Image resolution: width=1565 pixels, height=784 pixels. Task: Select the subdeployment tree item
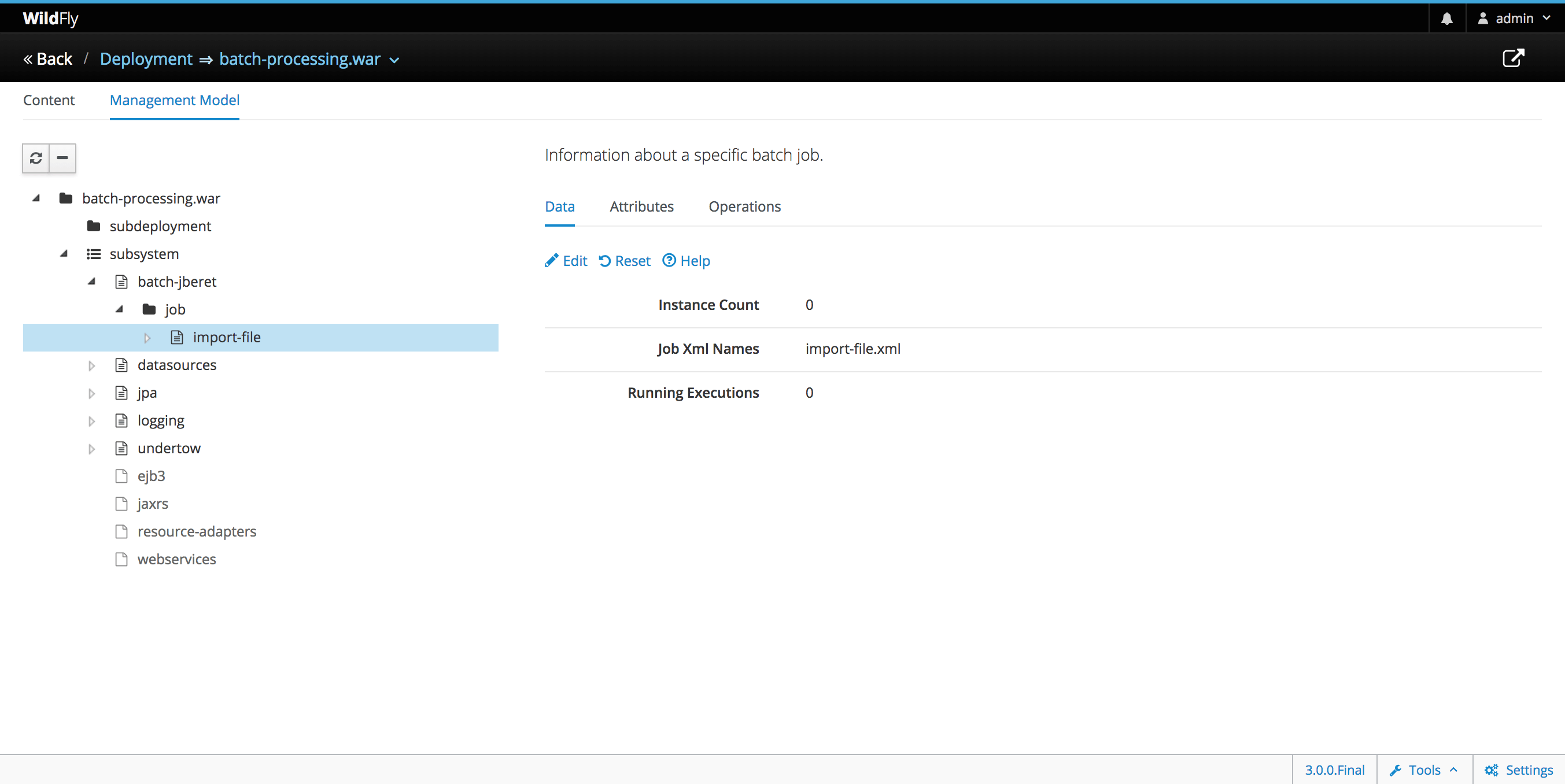(x=160, y=226)
